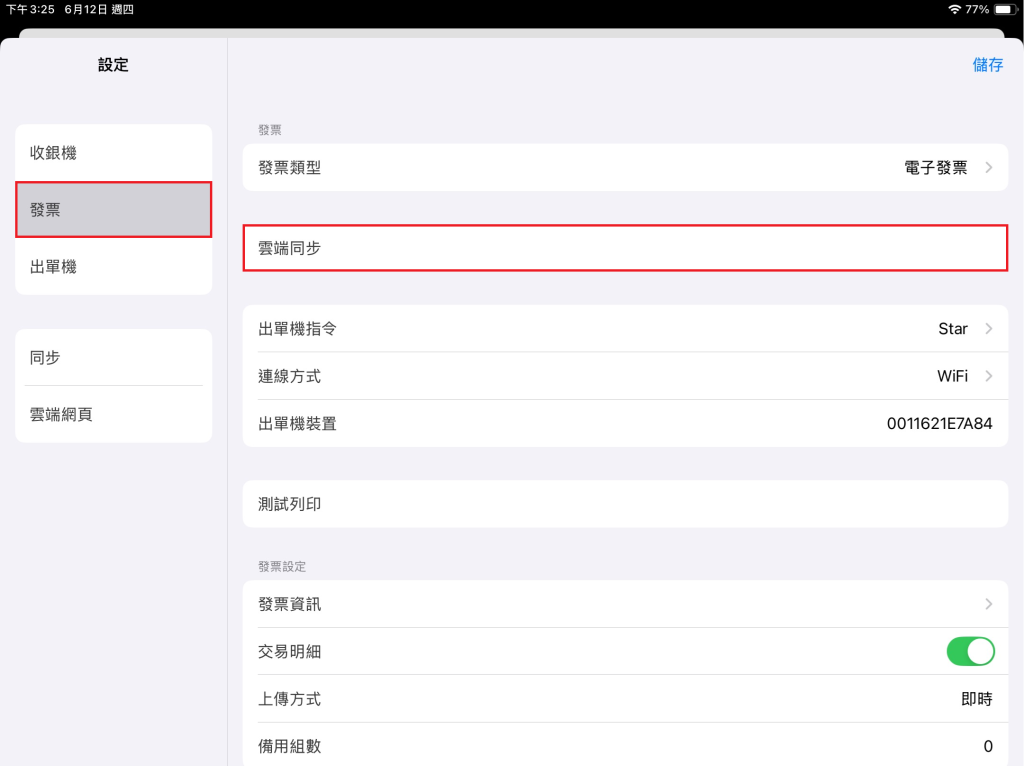Tap the 測試列印 test print button
The image size is (1024, 766).
tap(625, 504)
